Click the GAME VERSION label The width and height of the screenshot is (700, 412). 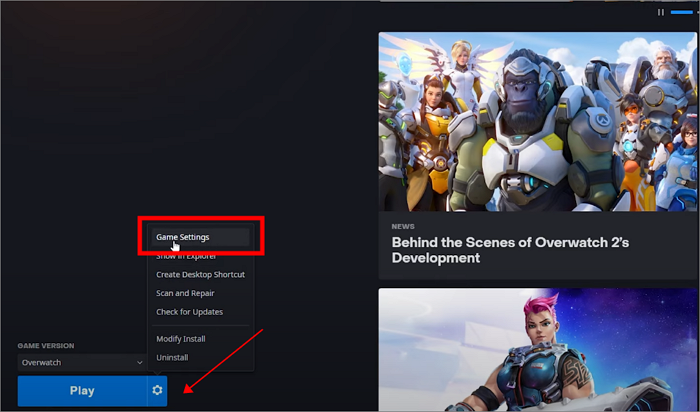(x=46, y=345)
